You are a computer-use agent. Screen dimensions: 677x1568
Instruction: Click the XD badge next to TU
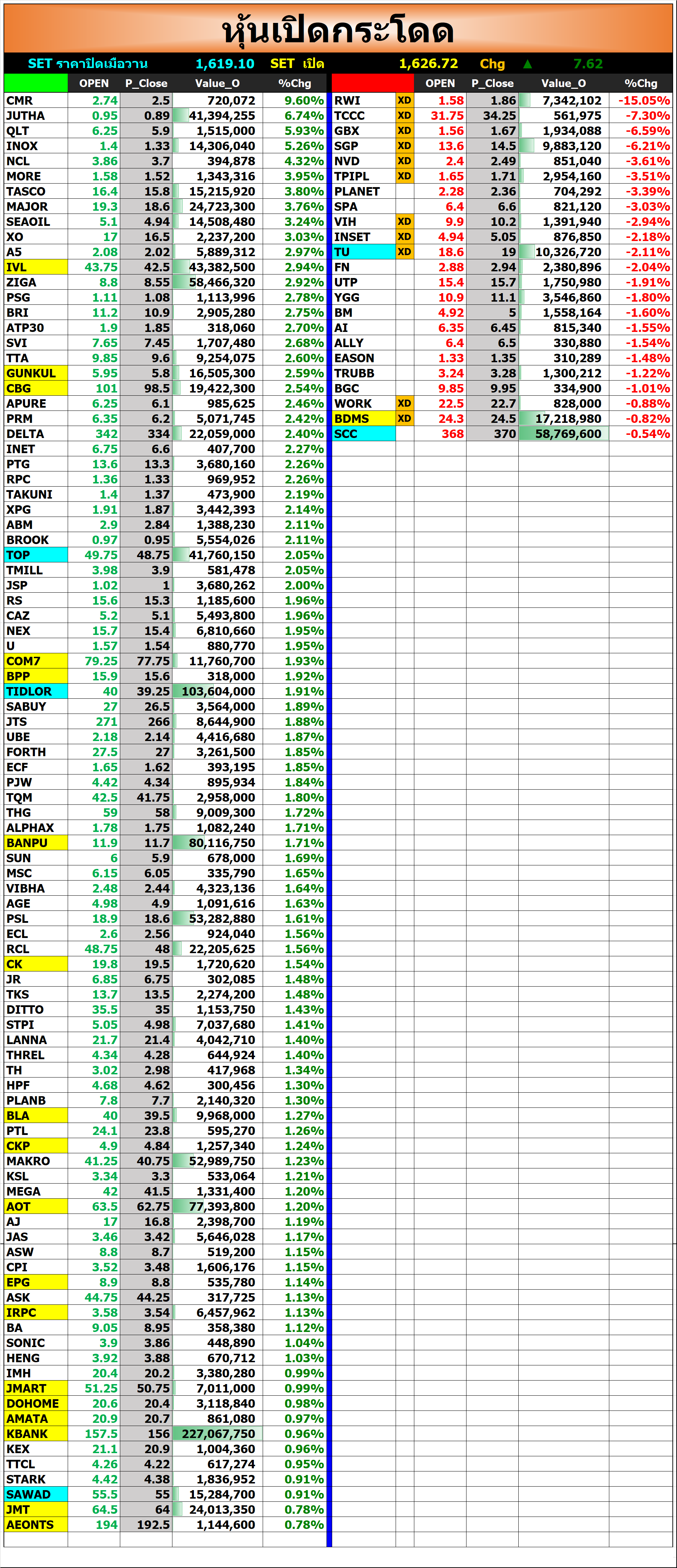tap(404, 252)
